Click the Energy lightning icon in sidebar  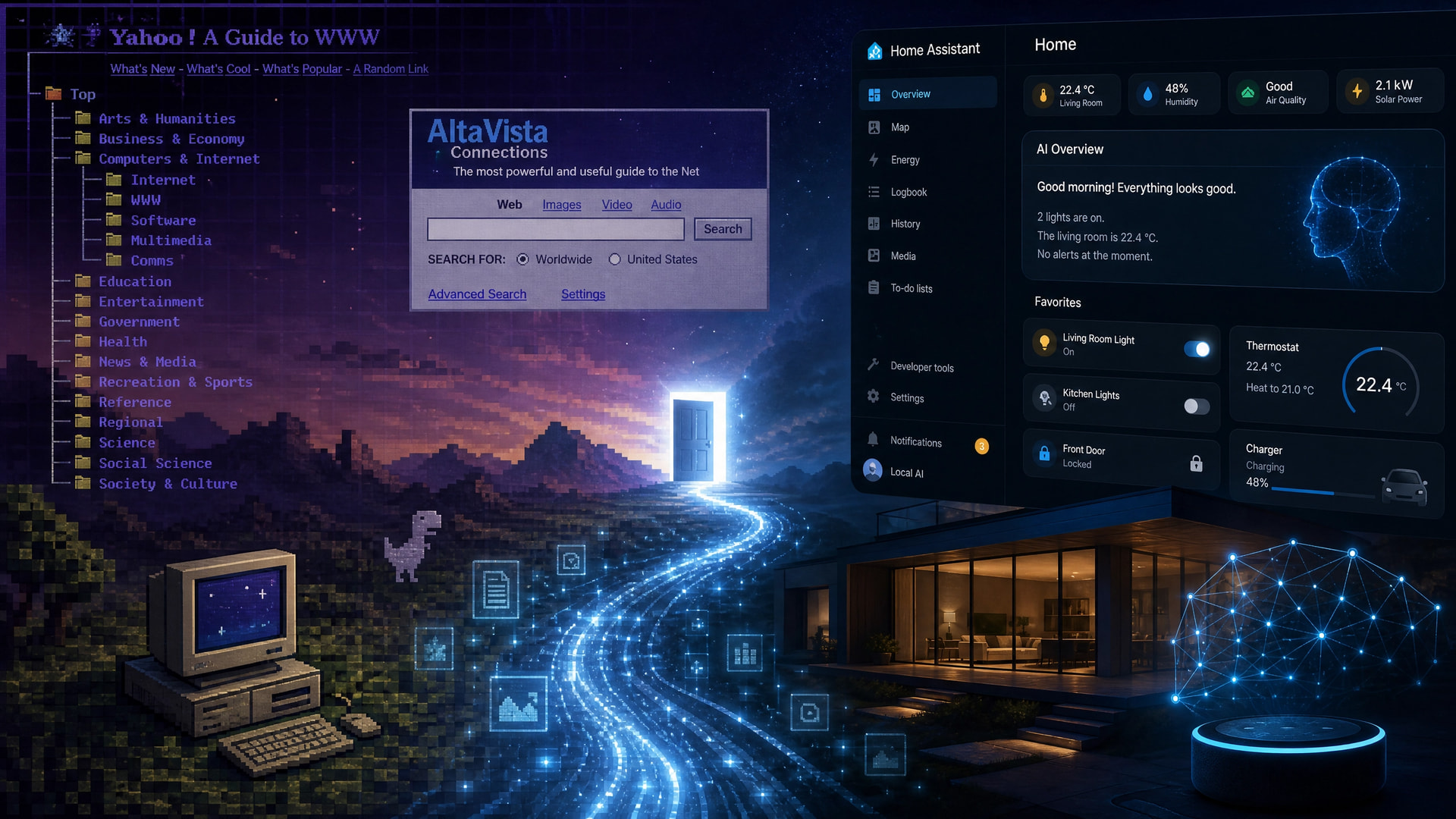pos(874,160)
